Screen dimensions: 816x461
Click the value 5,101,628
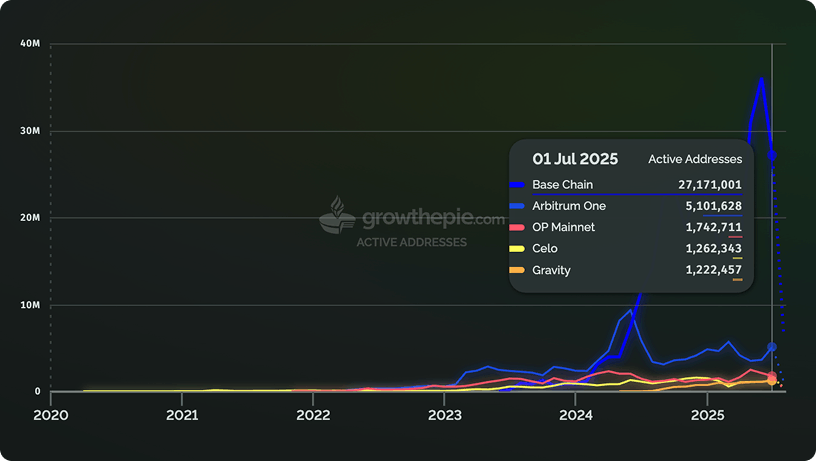[713, 206]
